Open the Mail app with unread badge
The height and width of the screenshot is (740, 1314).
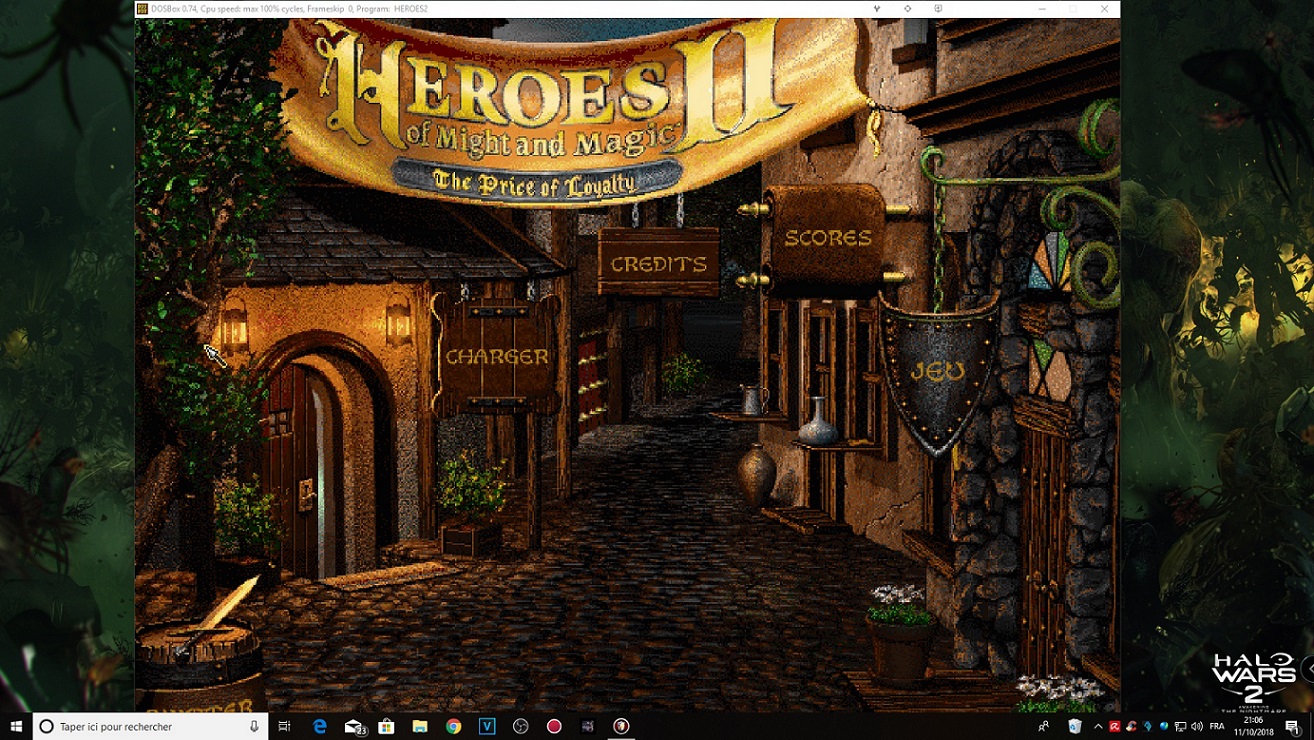pos(354,726)
